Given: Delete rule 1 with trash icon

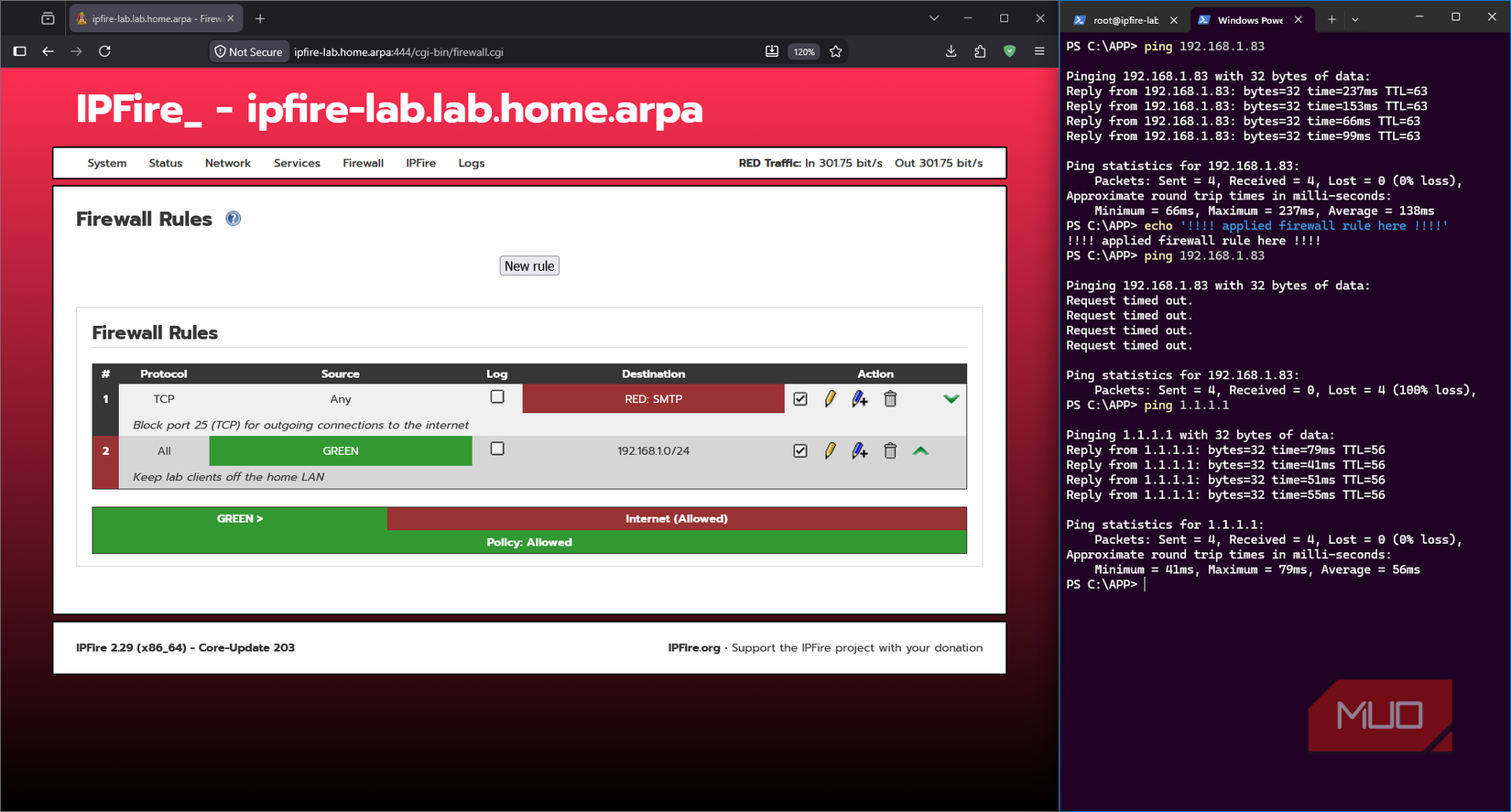Looking at the screenshot, I should coord(890,399).
